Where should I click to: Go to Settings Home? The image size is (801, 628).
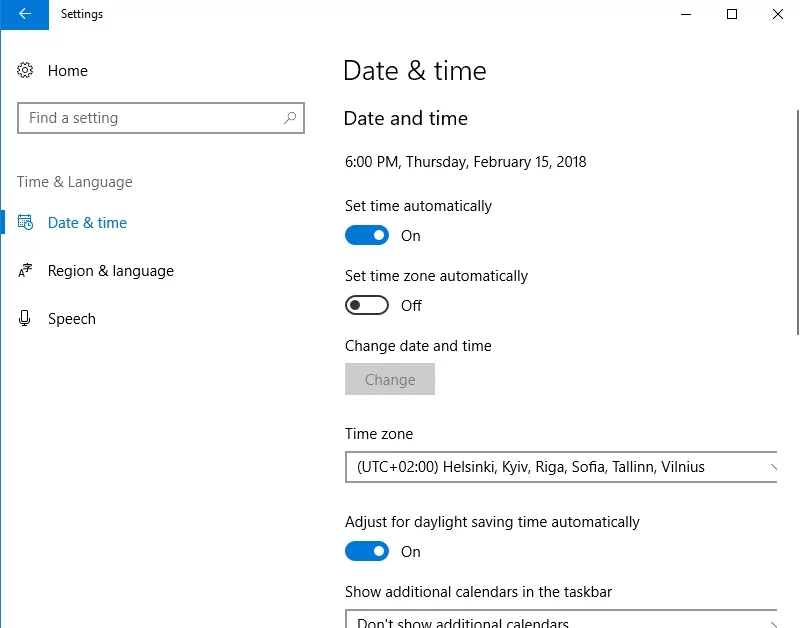coord(67,71)
